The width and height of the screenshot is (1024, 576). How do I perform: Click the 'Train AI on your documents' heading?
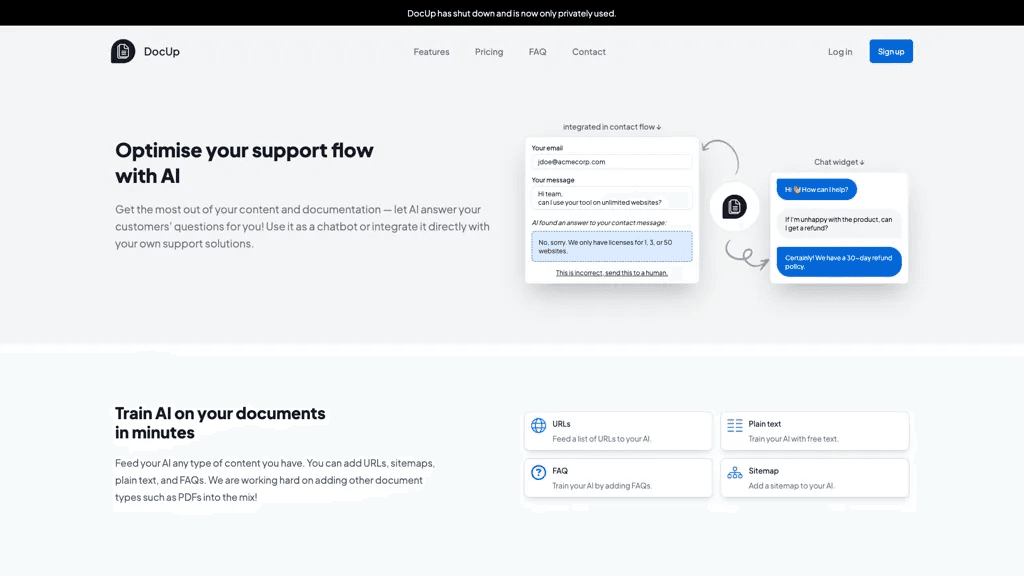[220, 423]
